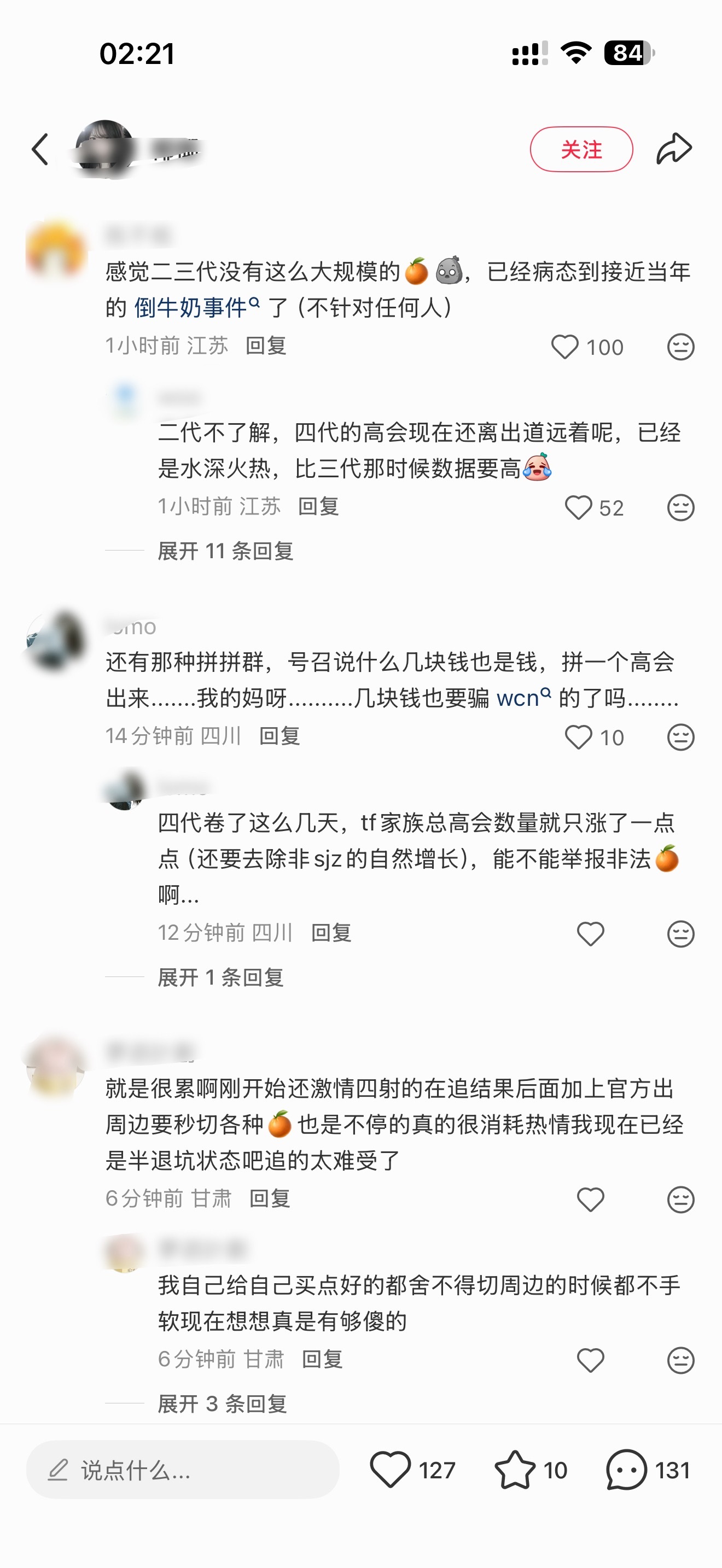722x1568 pixels.
Task: Tap the share arrow icon
Action: coord(674,149)
